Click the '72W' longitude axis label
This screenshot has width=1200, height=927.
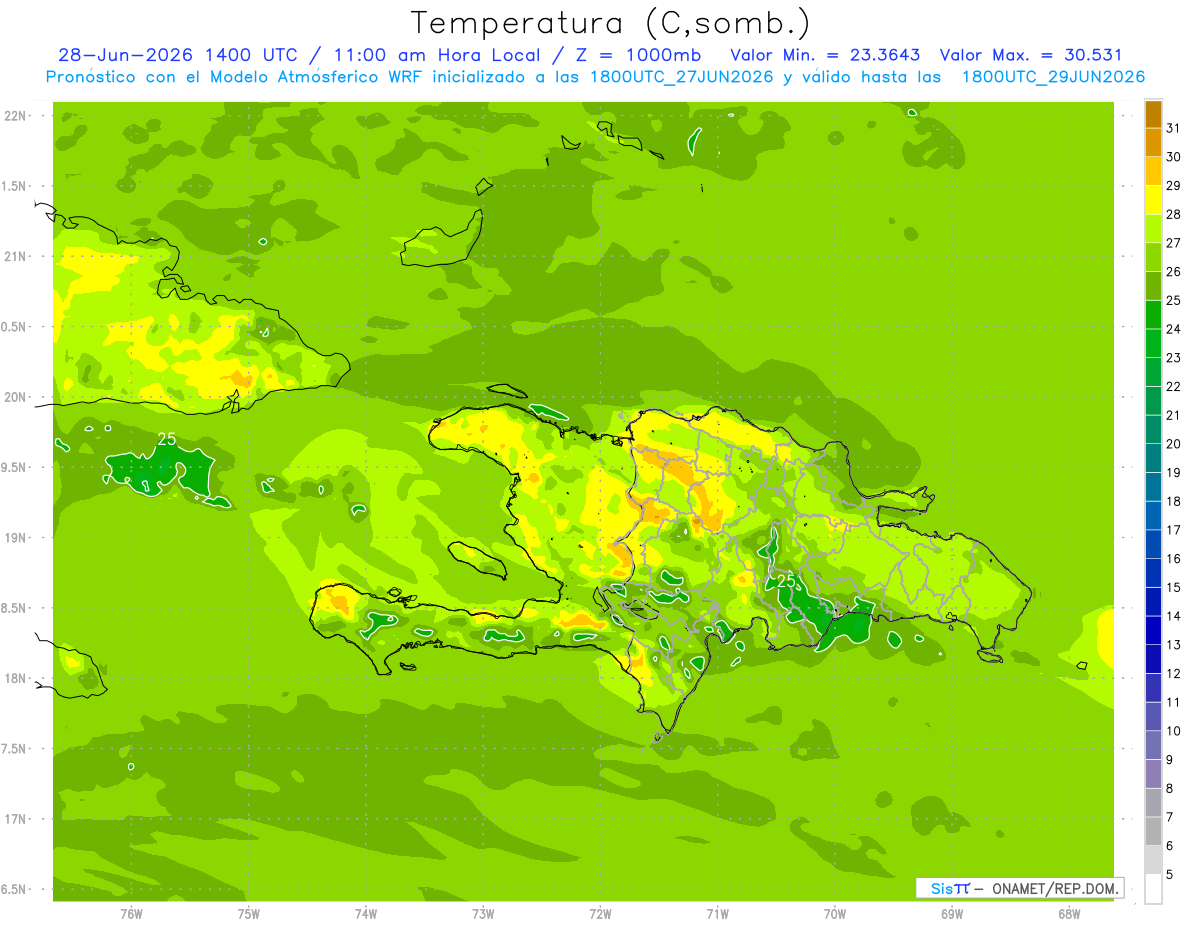tap(600, 914)
